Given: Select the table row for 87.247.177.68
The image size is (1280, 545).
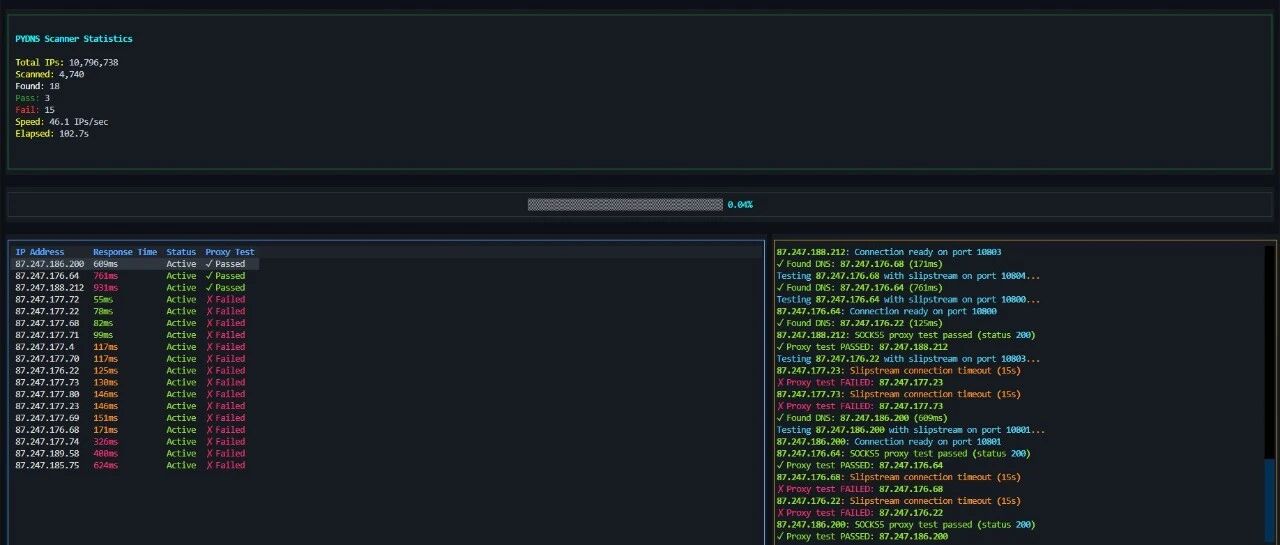Looking at the screenshot, I should click(135, 323).
